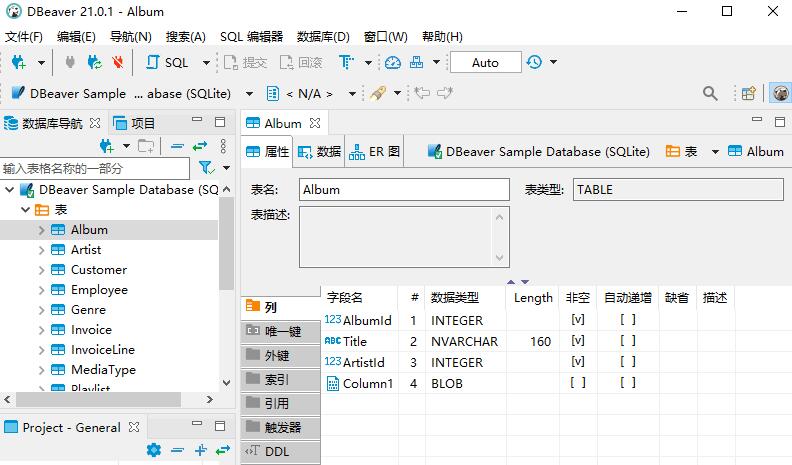Open the new connection dropdown arrow
This screenshot has height=465, width=792.
click(x=41, y=63)
